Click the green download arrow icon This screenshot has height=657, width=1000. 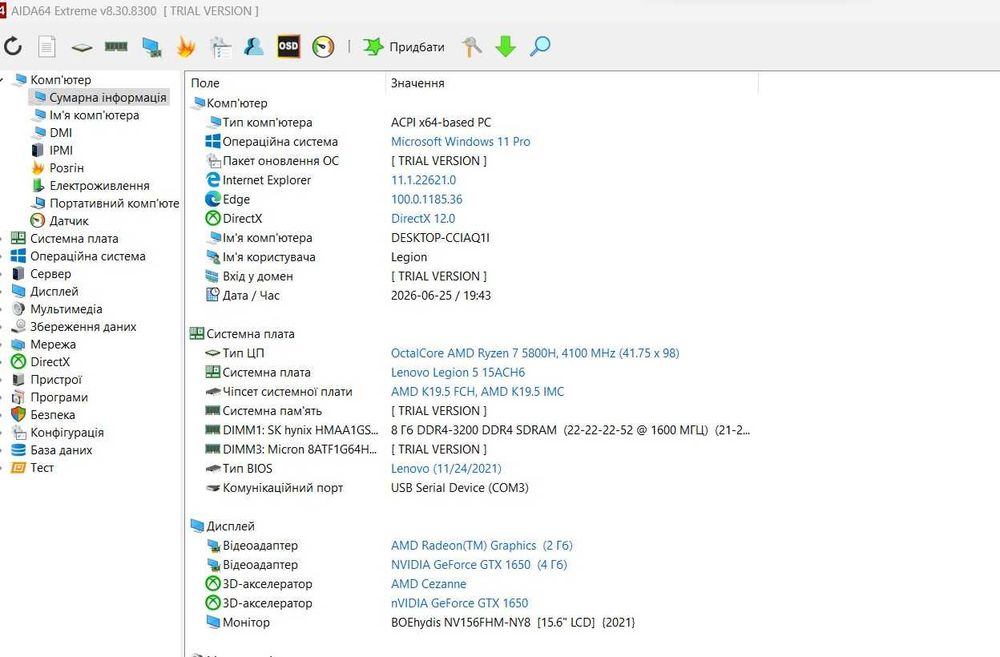point(506,47)
